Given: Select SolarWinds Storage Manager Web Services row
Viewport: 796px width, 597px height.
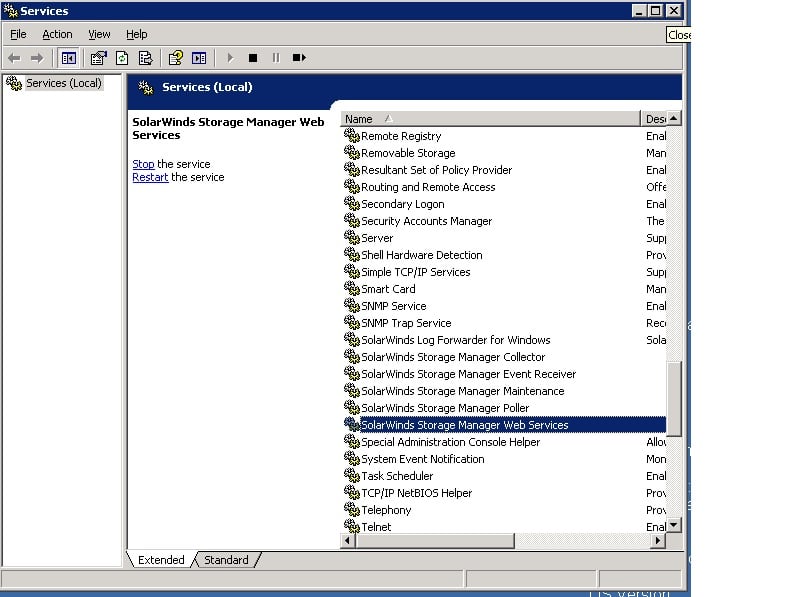Looking at the screenshot, I should [504, 425].
